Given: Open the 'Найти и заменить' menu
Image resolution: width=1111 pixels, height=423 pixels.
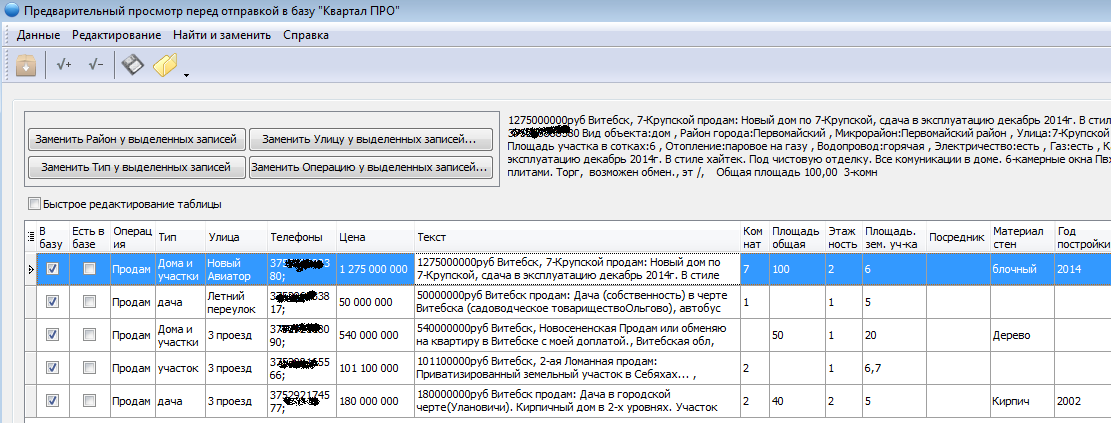Looking at the screenshot, I should pyautogui.click(x=221, y=35).
